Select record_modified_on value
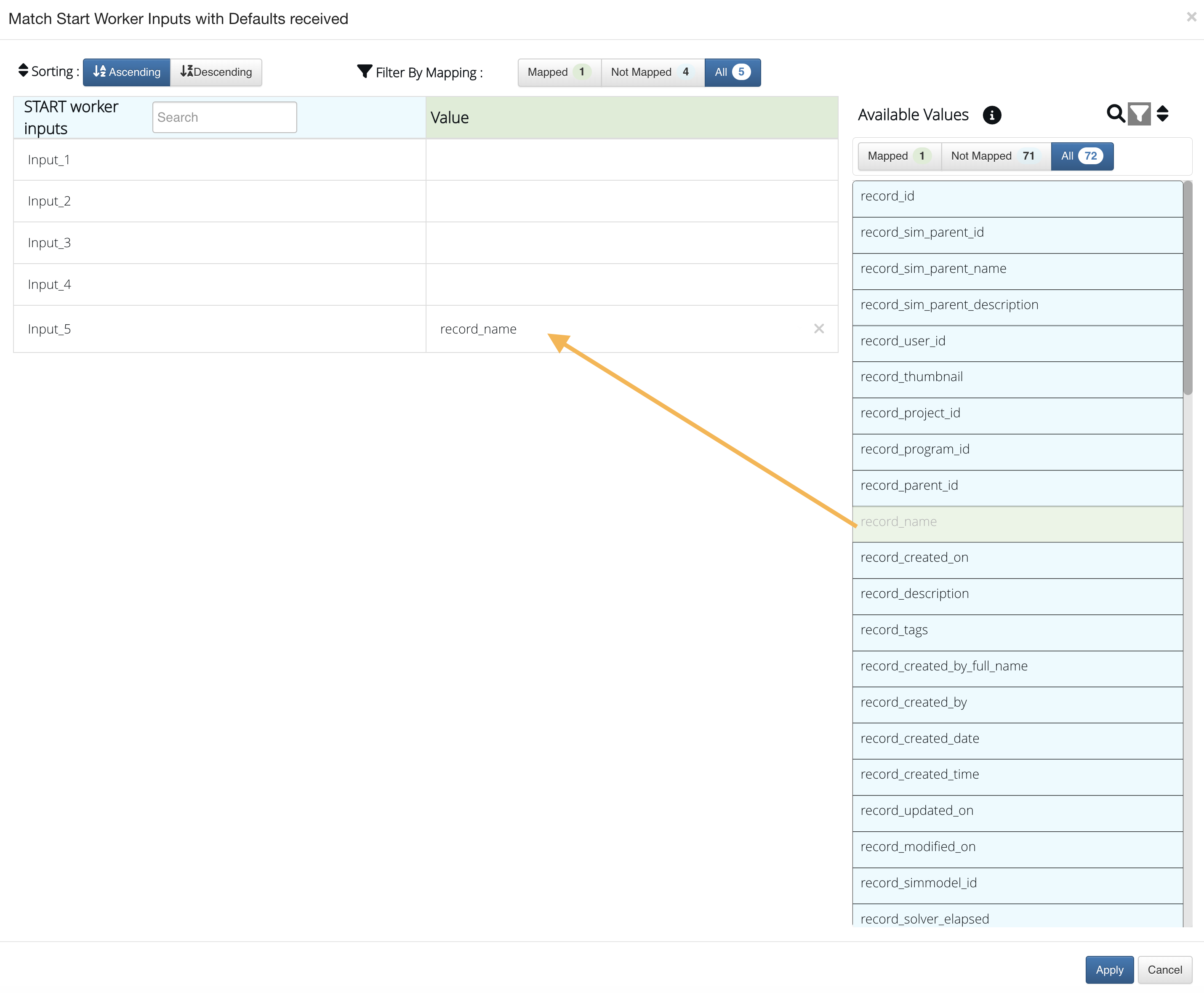Image resolution: width=1204 pixels, height=993 pixels. point(1018,849)
